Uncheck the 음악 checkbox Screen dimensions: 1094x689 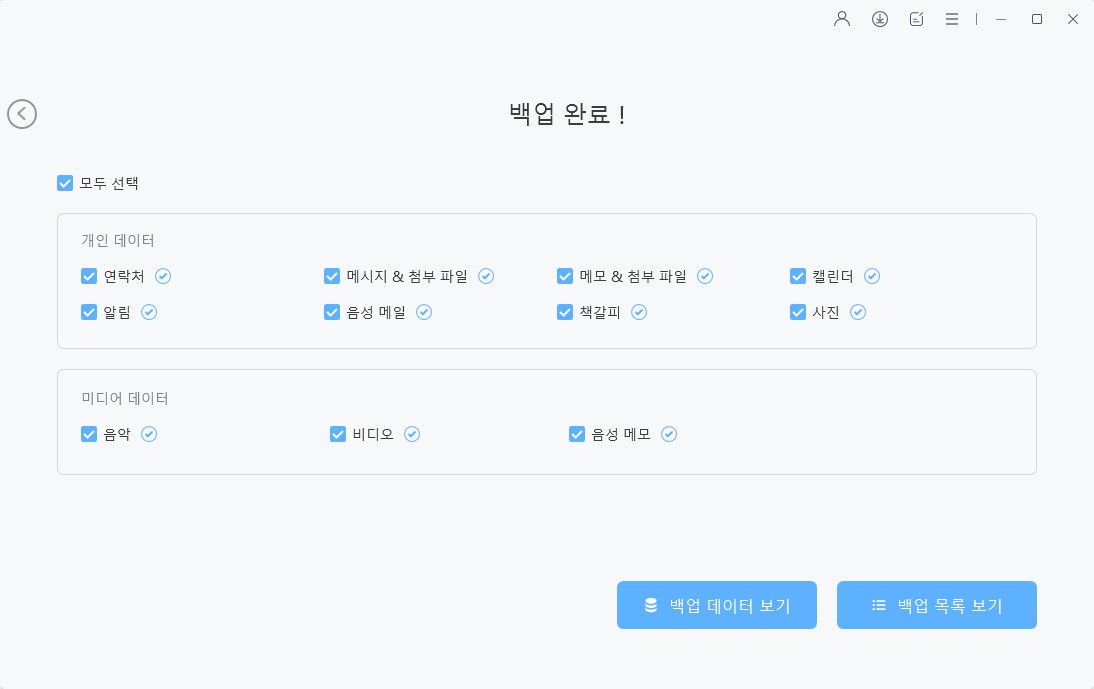click(89, 434)
